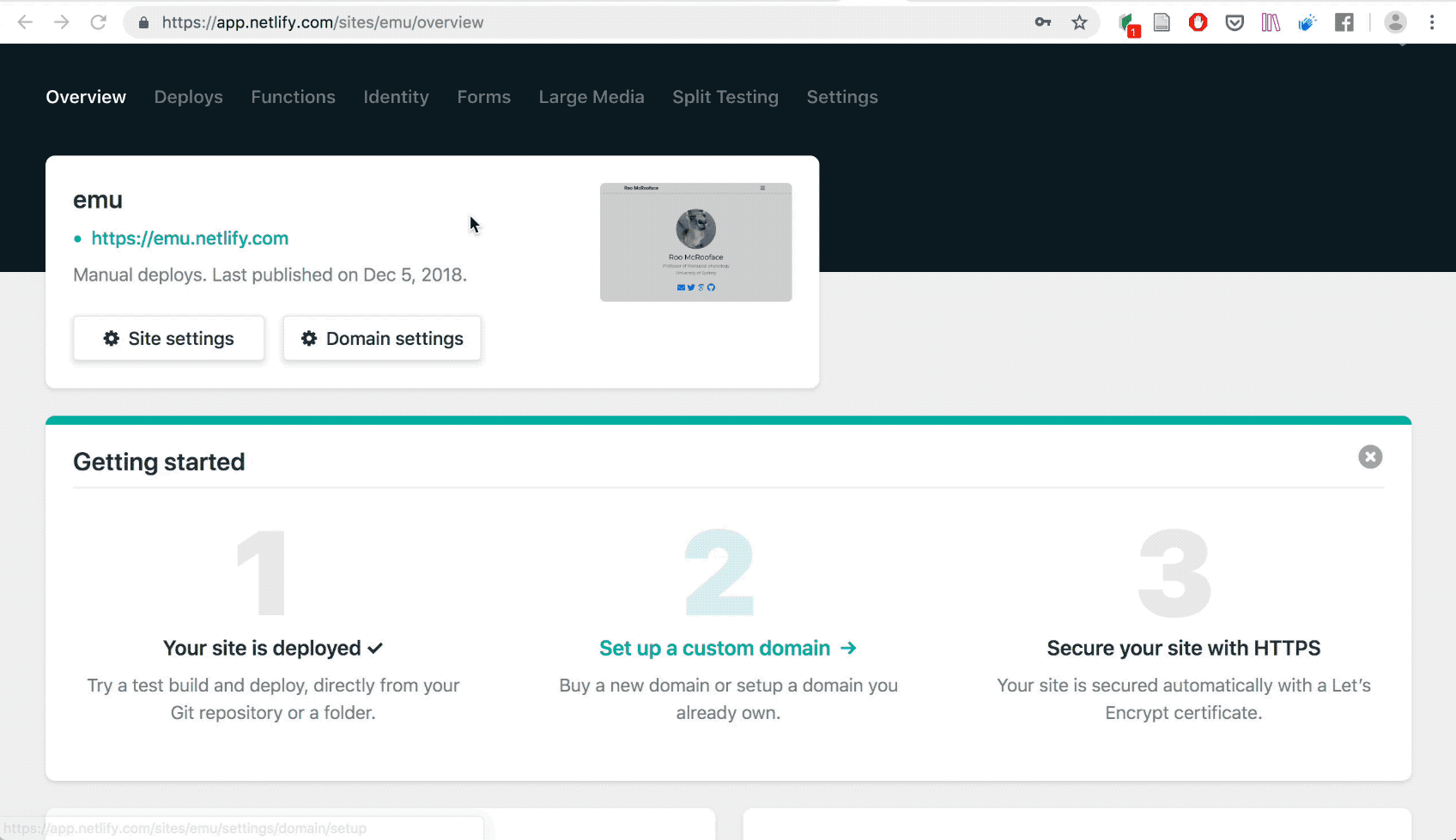This screenshot has width=1456, height=840.
Task: Open the green shield extension with badge
Action: [1128, 23]
